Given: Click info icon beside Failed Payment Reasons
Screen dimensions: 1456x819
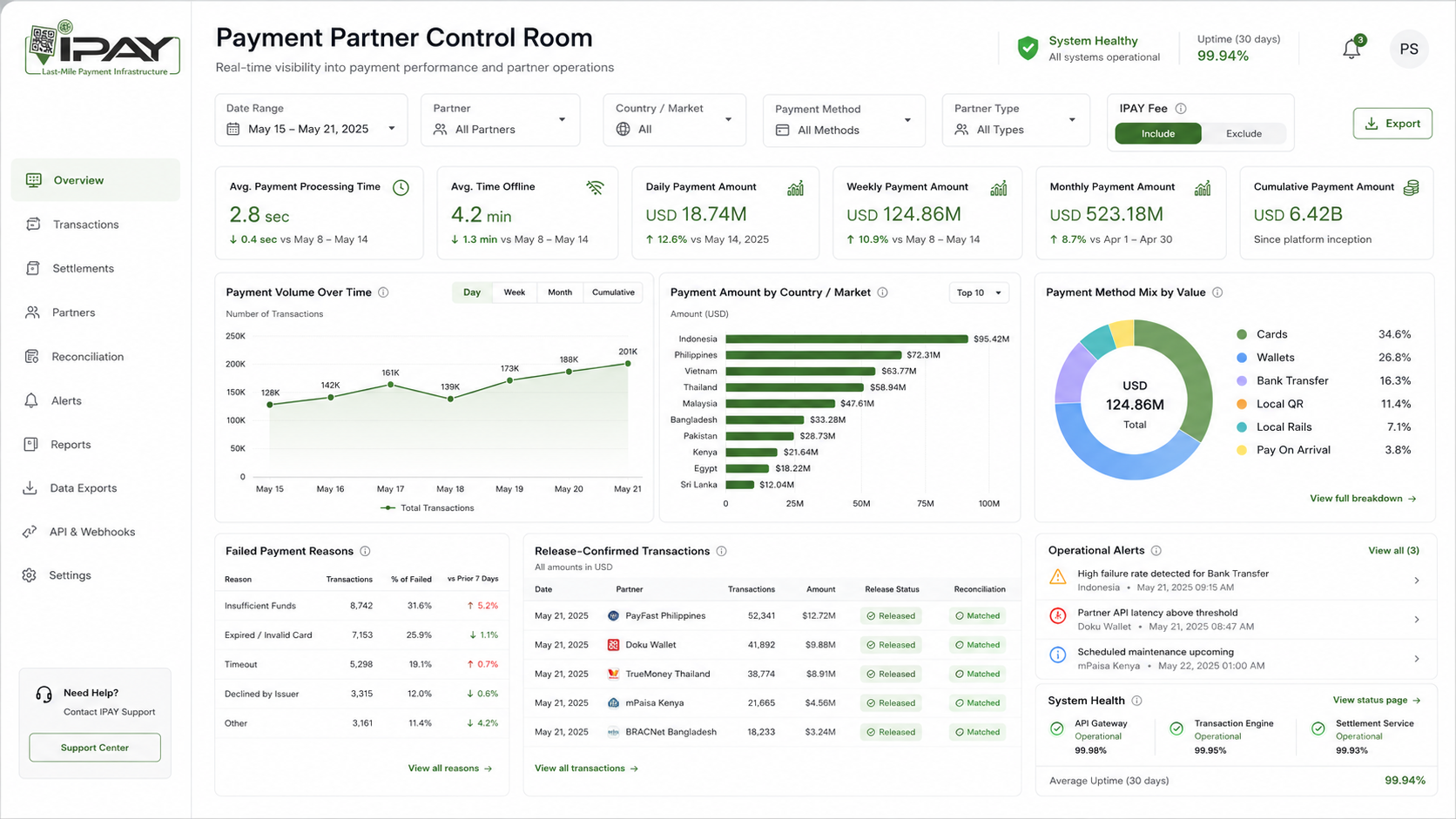Looking at the screenshot, I should 365,551.
